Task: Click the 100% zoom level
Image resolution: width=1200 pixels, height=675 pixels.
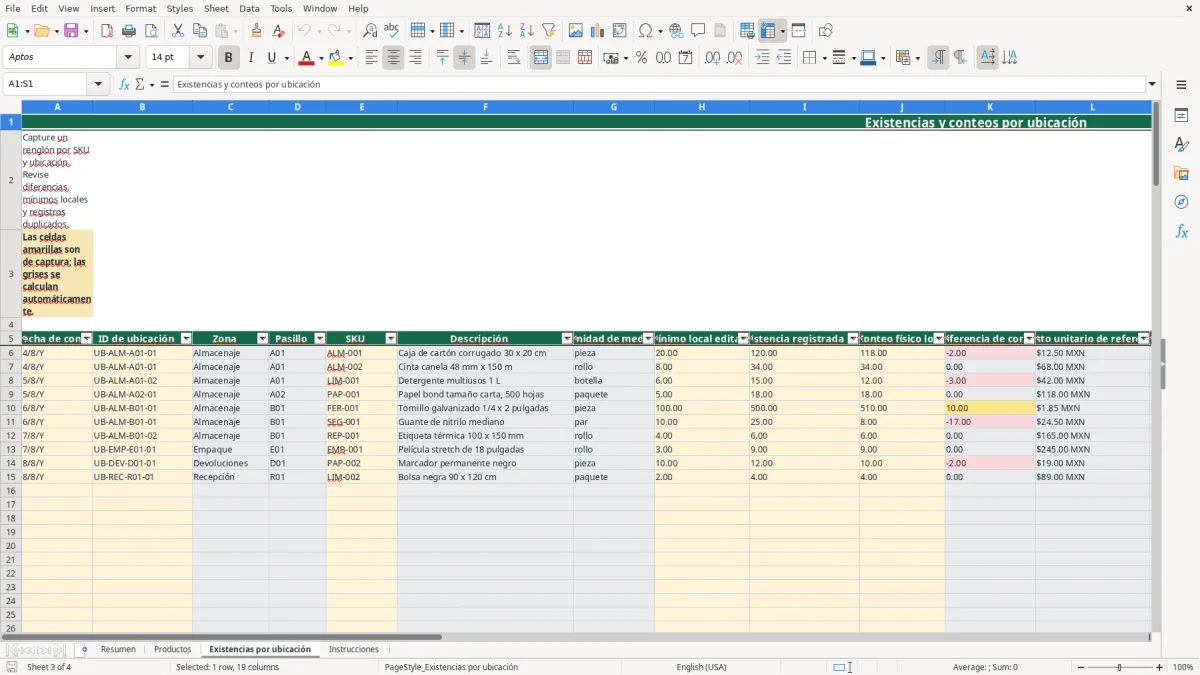Action: point(1183,667)
